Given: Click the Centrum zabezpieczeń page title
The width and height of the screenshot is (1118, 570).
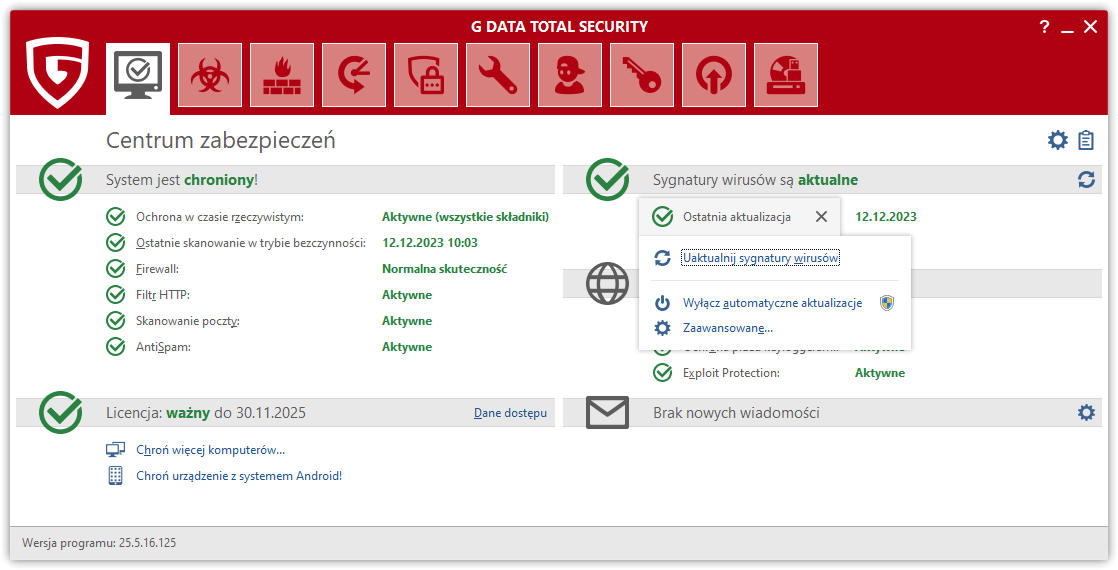Looking at the screenshot, I should click(220, 141).
